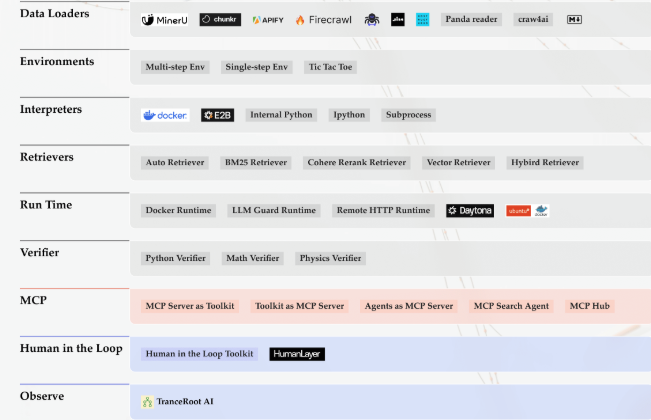
Task: Select the Human in the Loop heading
Action: [71, 349]
